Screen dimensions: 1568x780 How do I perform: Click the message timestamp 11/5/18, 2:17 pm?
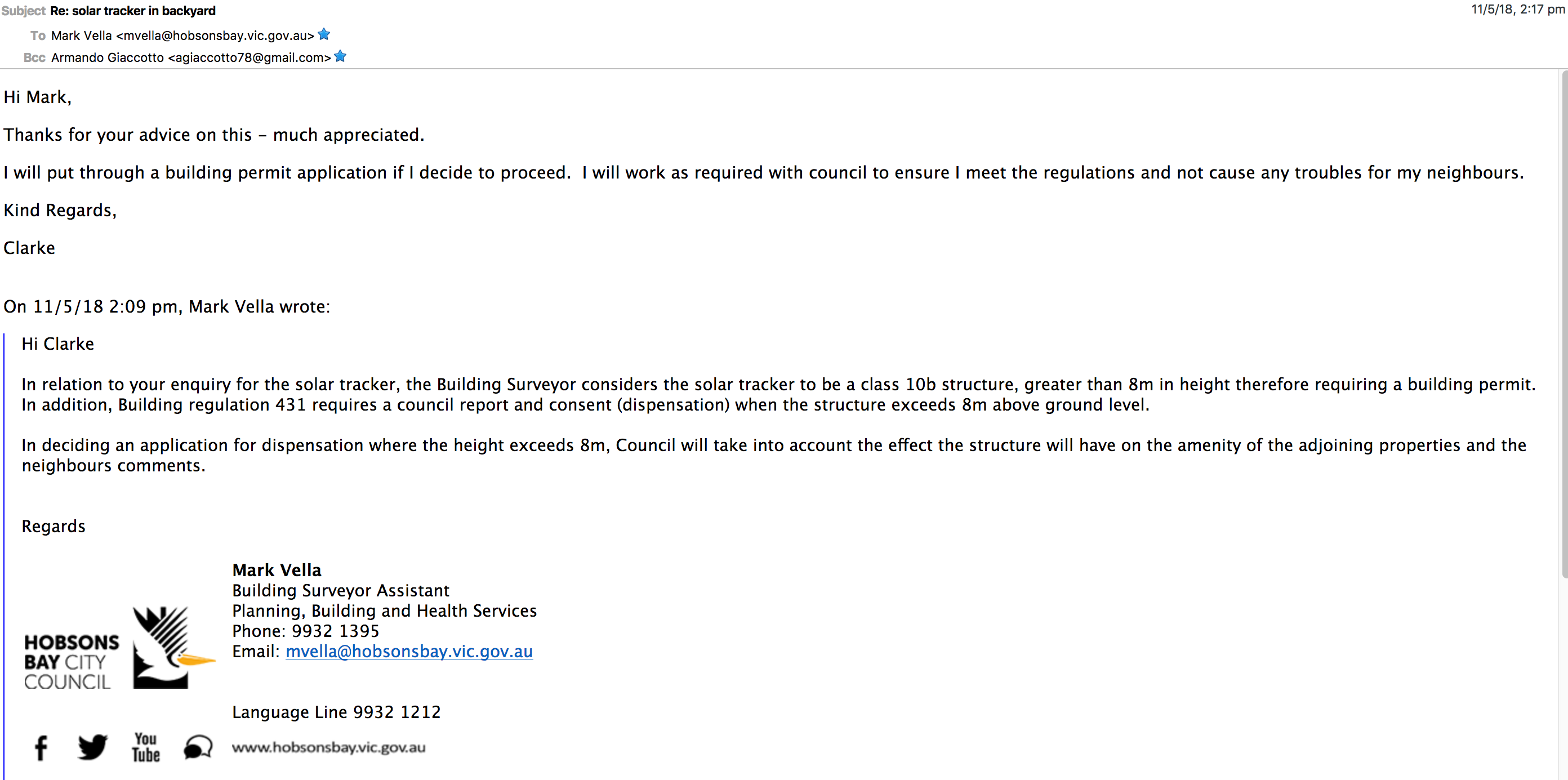pyautogui.click(x=1518, y=10)
